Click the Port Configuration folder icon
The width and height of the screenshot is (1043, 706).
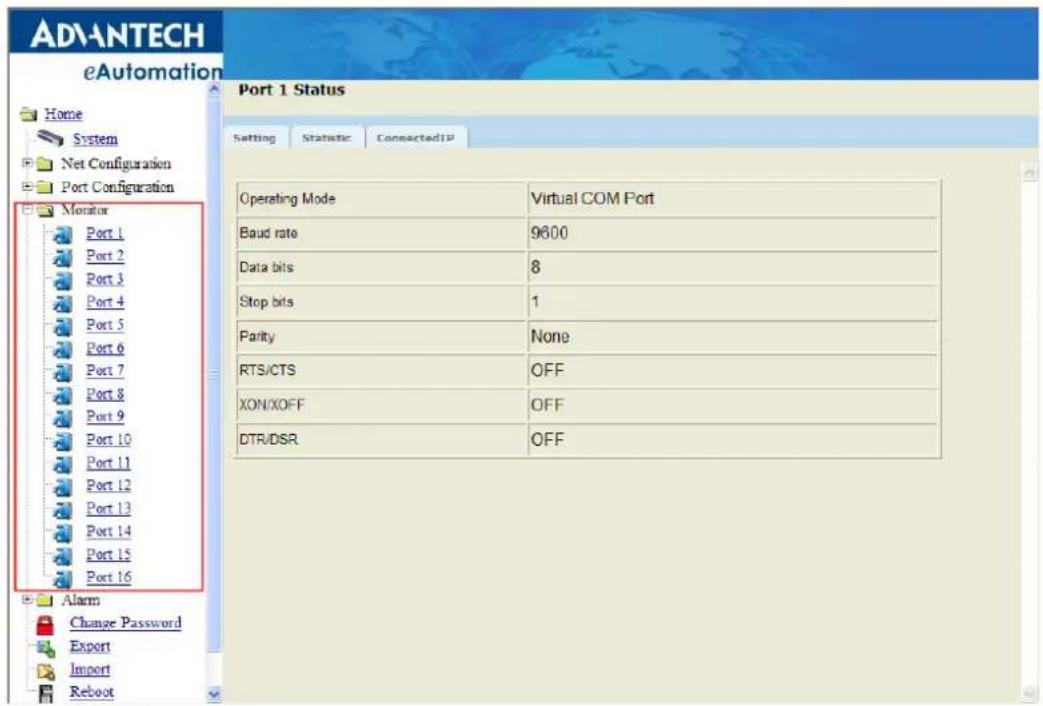pyautogui.click(x=45, y=187)
